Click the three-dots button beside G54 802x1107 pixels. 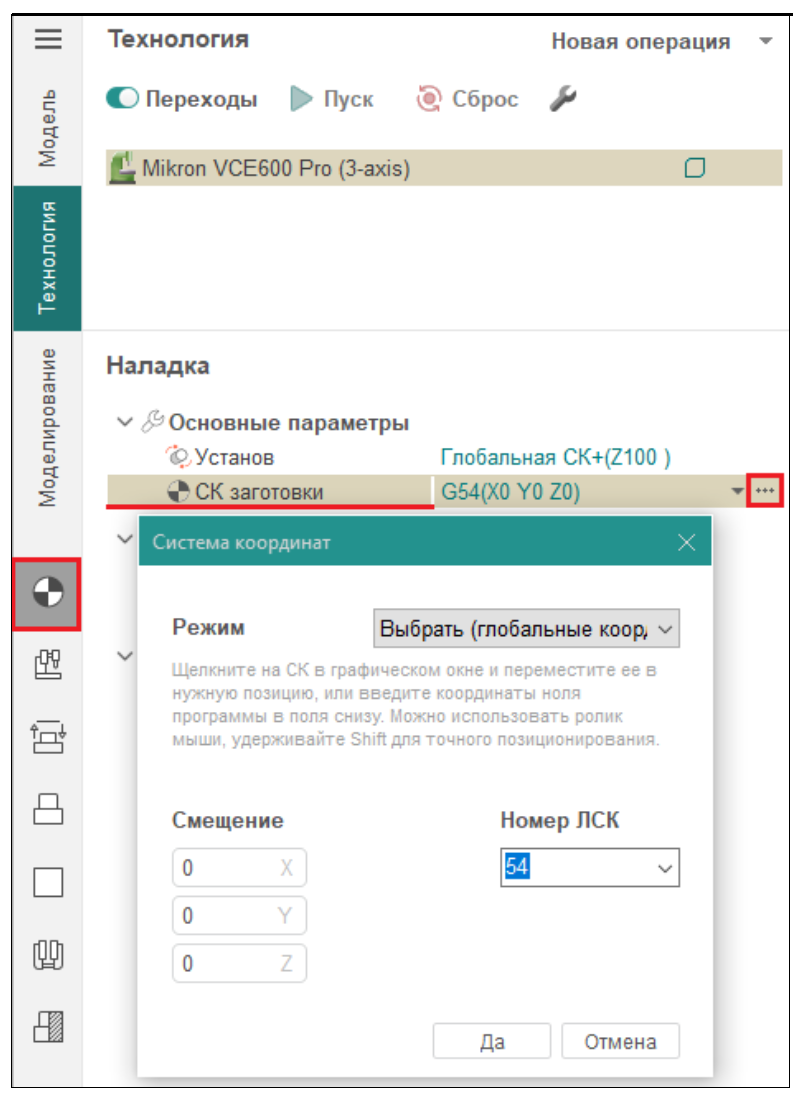[x=765, y=491]
